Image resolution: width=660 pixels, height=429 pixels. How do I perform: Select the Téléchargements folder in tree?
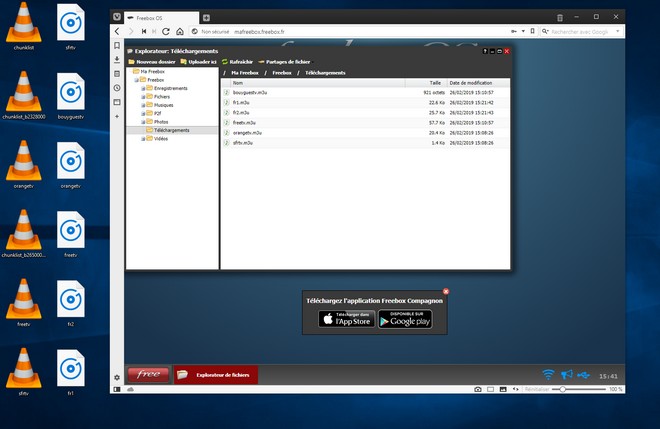pyautogui.click(x=172, y=130)
